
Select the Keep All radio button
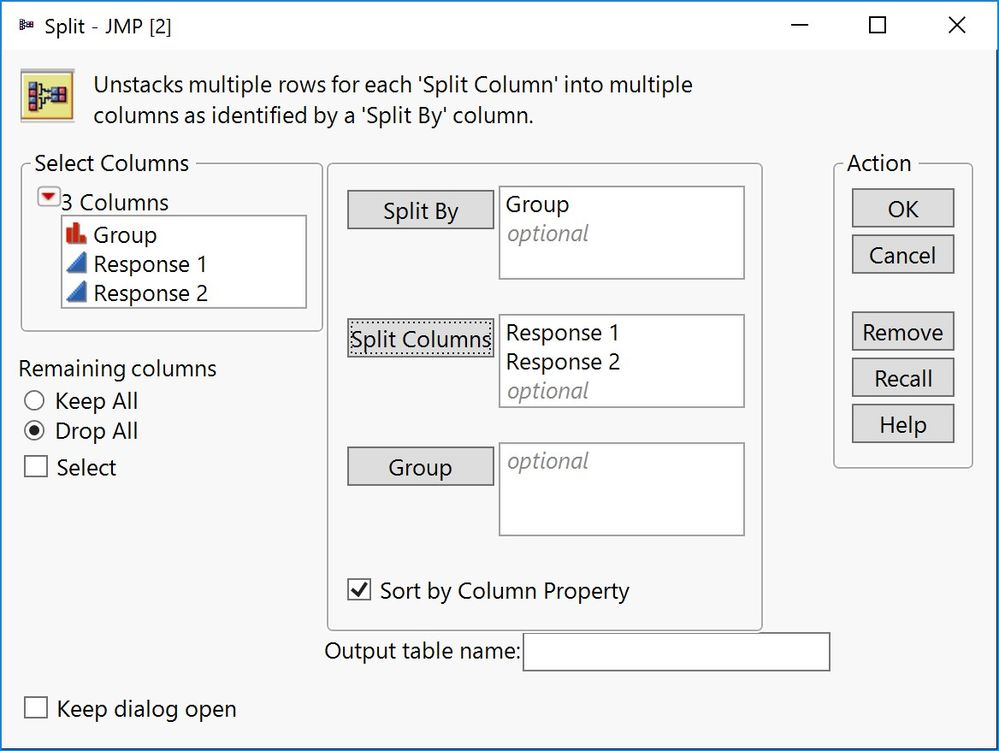[x=35, y=401]
